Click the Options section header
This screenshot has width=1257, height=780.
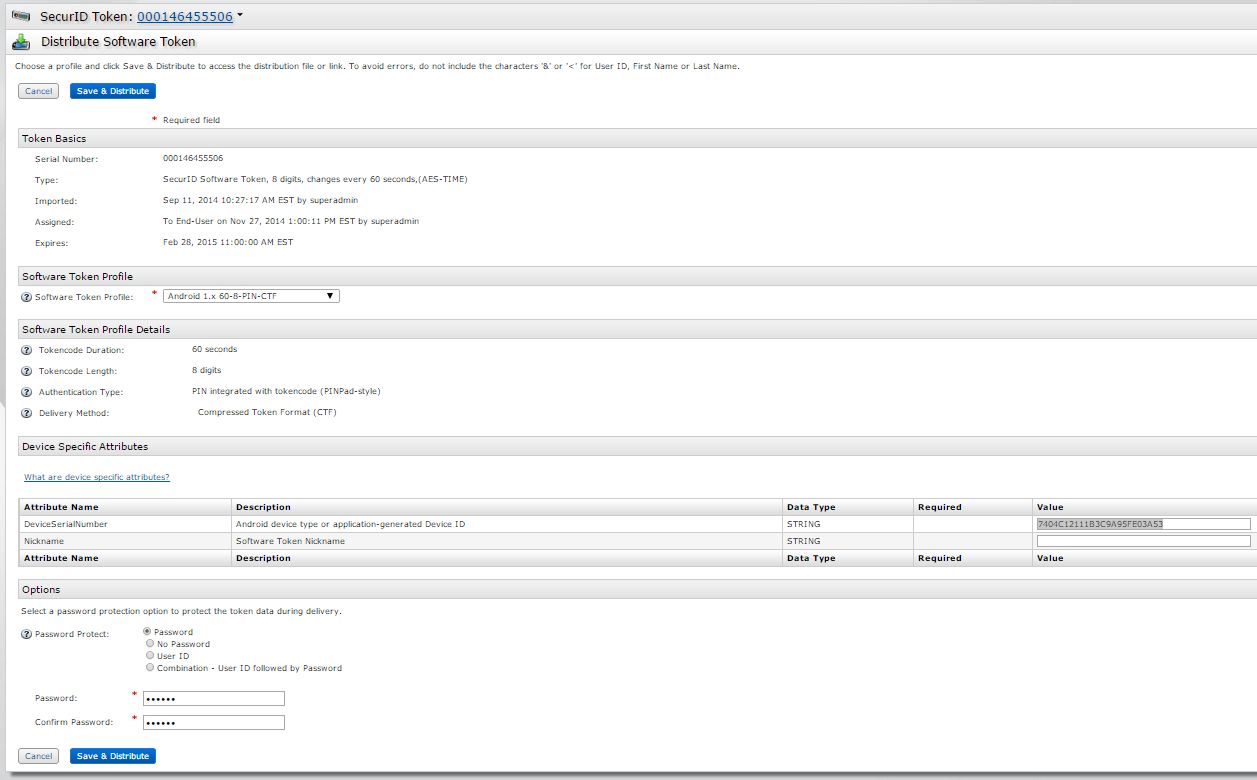(637, 589)
